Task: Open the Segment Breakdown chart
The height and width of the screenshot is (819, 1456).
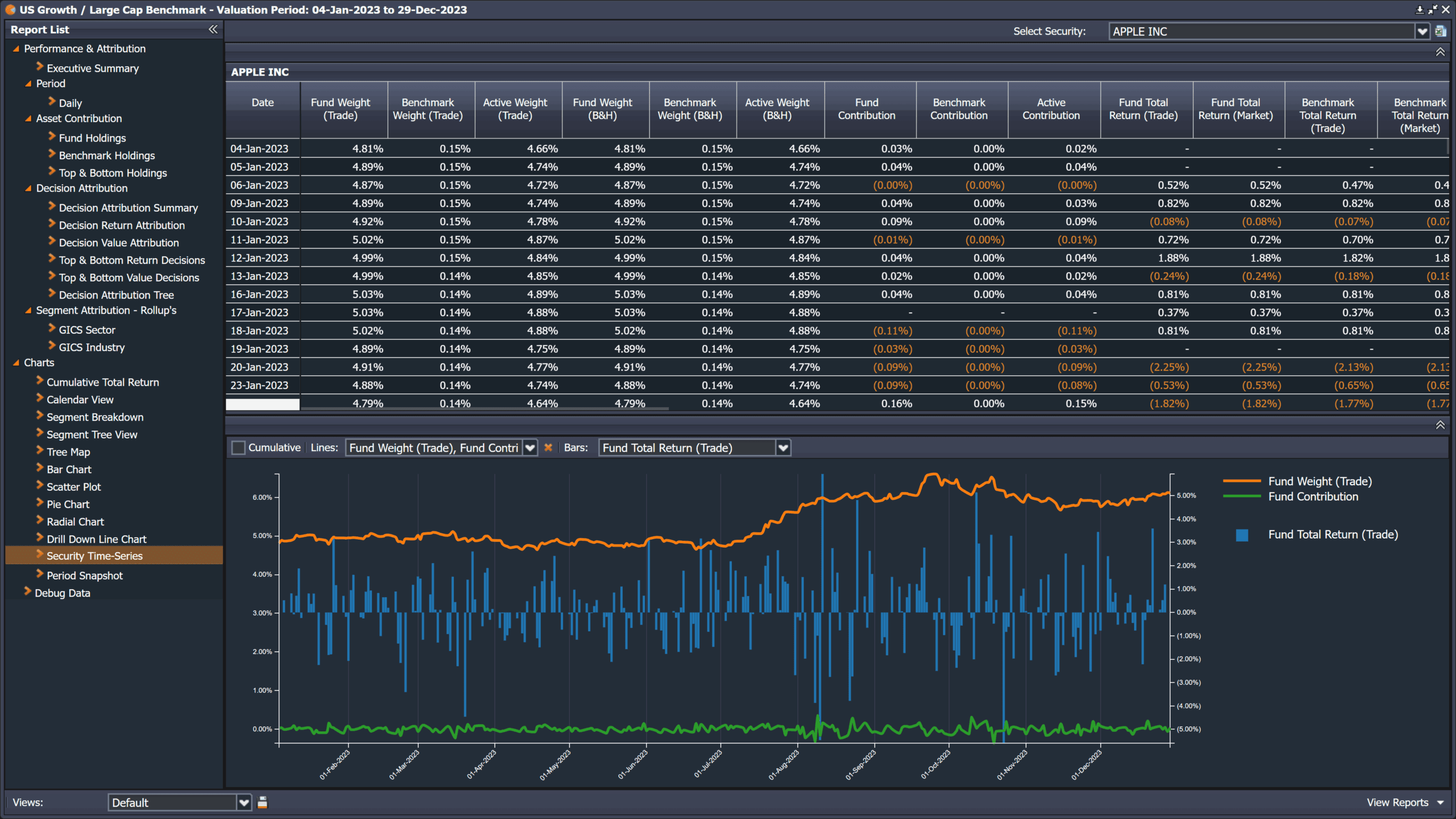Action: (95, 417)
